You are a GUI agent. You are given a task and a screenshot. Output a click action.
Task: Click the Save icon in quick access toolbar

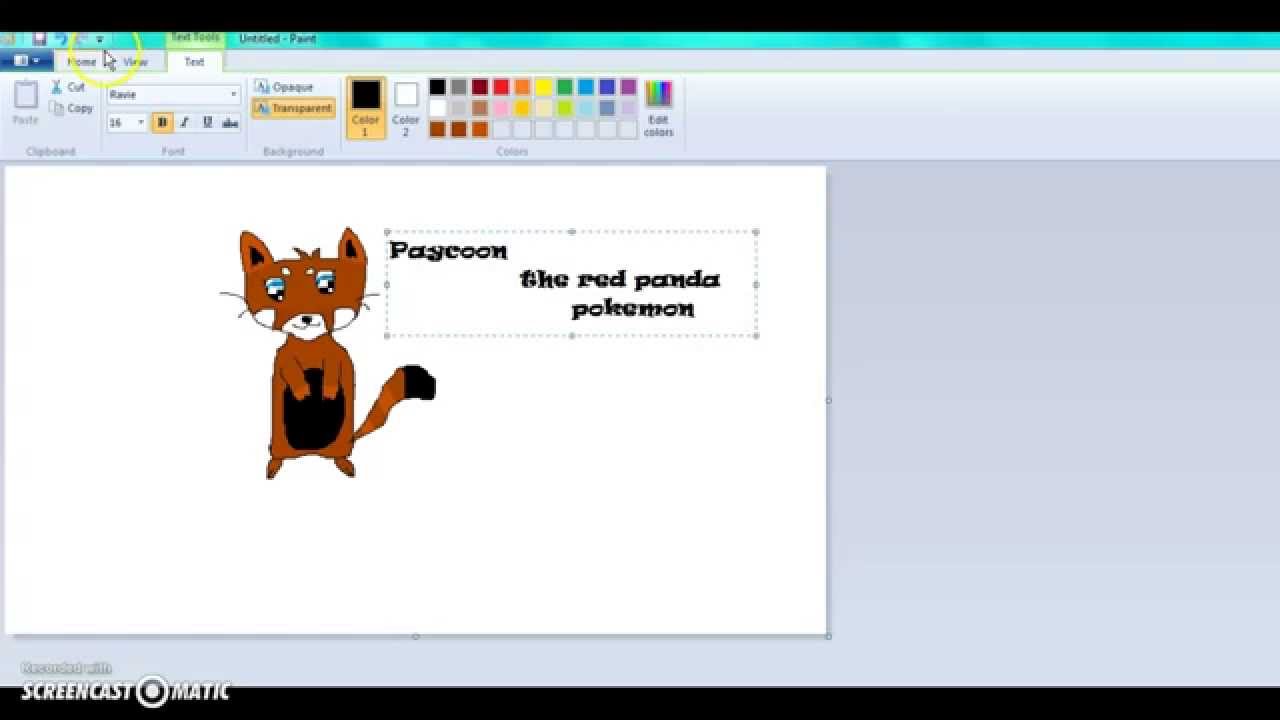tap(39, 39)
